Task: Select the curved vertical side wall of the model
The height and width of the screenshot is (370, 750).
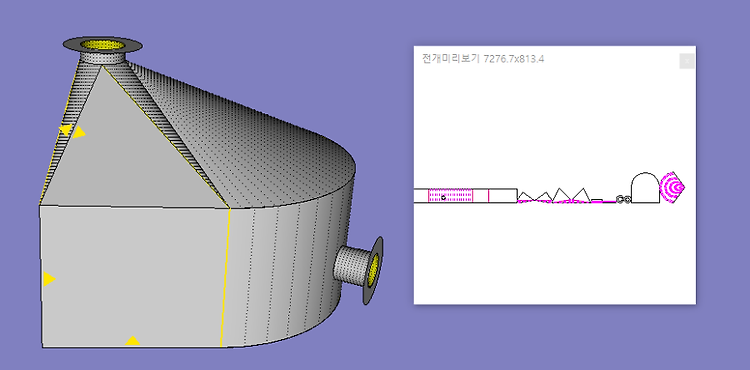Action: 287,268
